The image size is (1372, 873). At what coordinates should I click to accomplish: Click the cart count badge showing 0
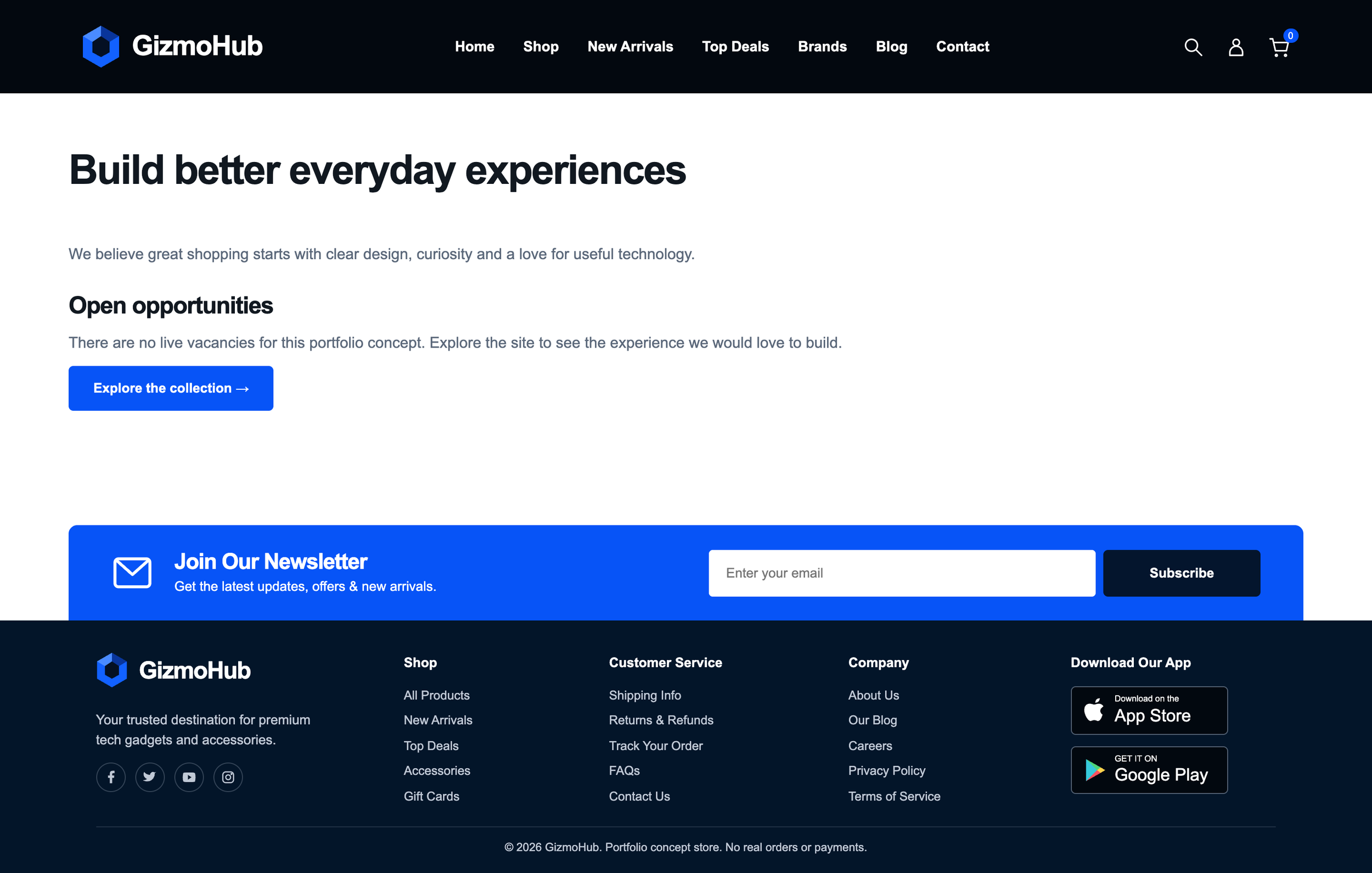point(1291,35)
